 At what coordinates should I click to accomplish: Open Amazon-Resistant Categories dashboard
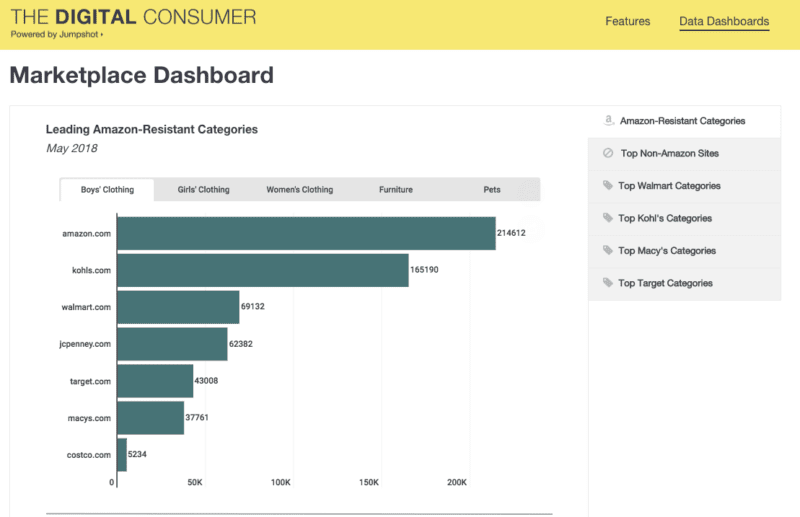pos(684,121)
